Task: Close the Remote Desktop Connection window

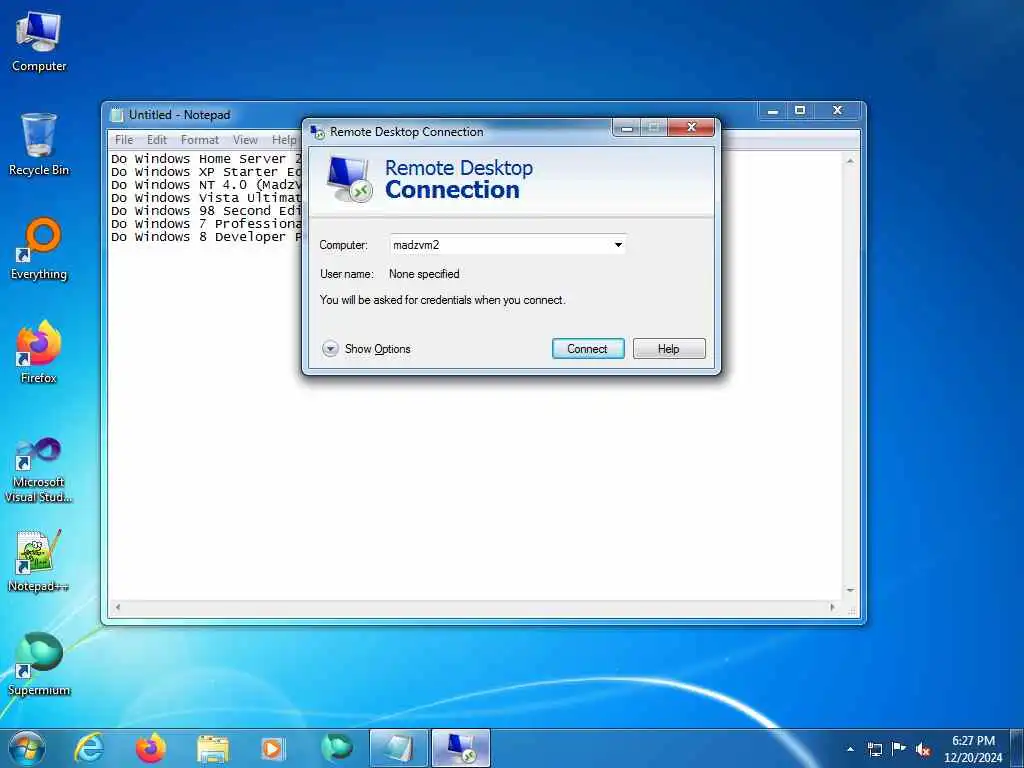Action: pyautogui.click(x=691, y=128)
